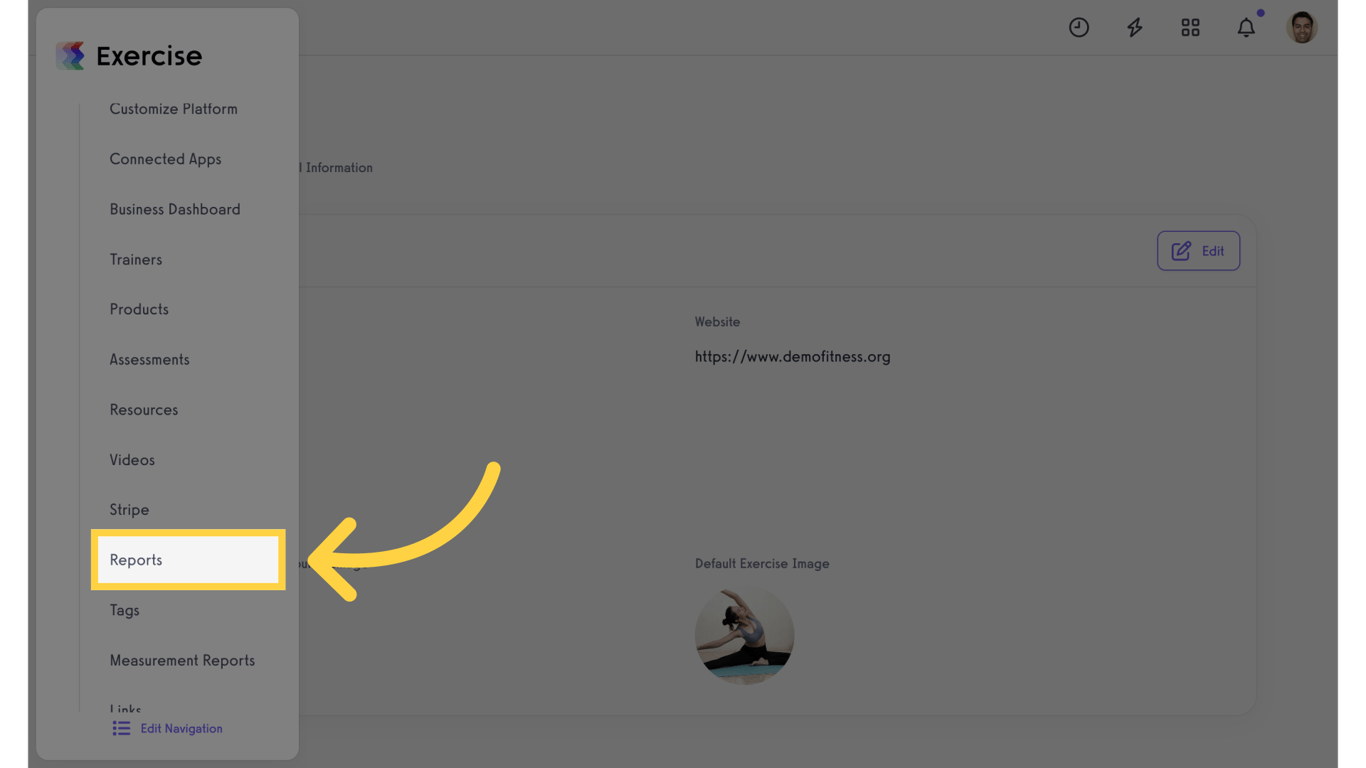The width and height of the screenshot is (1366, 768).
Task: Select Trainers in the navigation
Action: 135,259
